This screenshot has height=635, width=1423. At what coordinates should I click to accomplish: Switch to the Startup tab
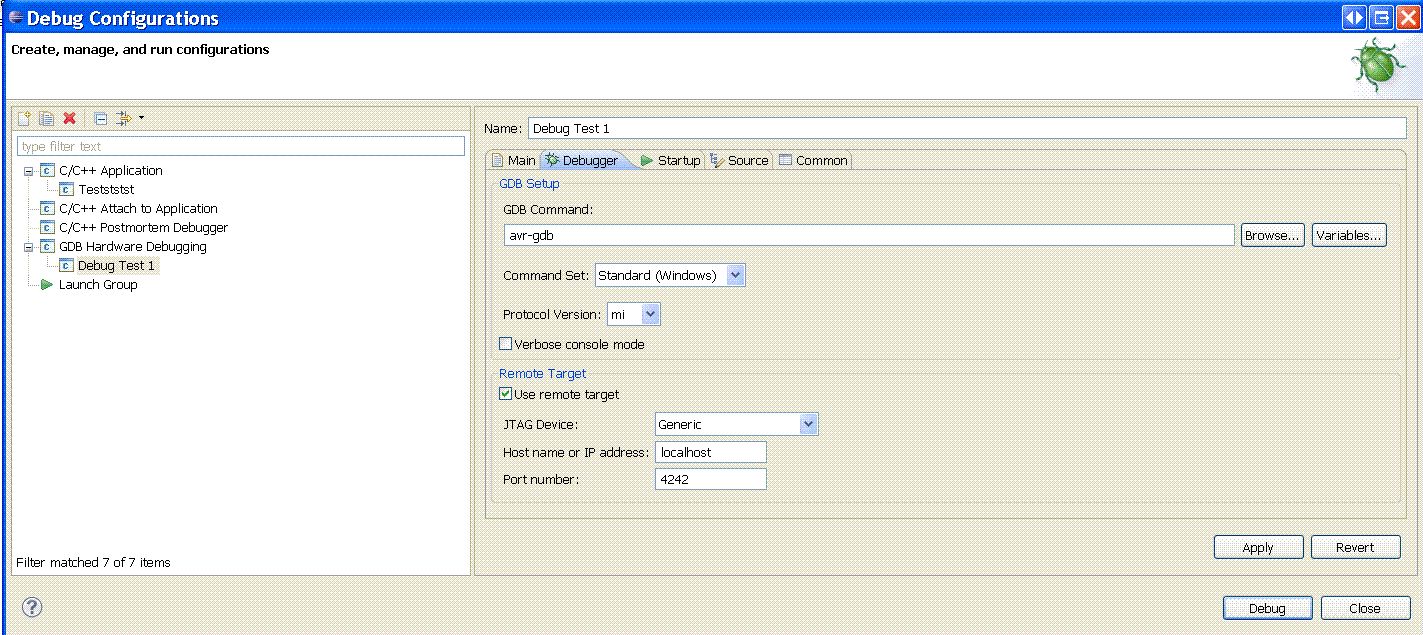pos(670,160)
